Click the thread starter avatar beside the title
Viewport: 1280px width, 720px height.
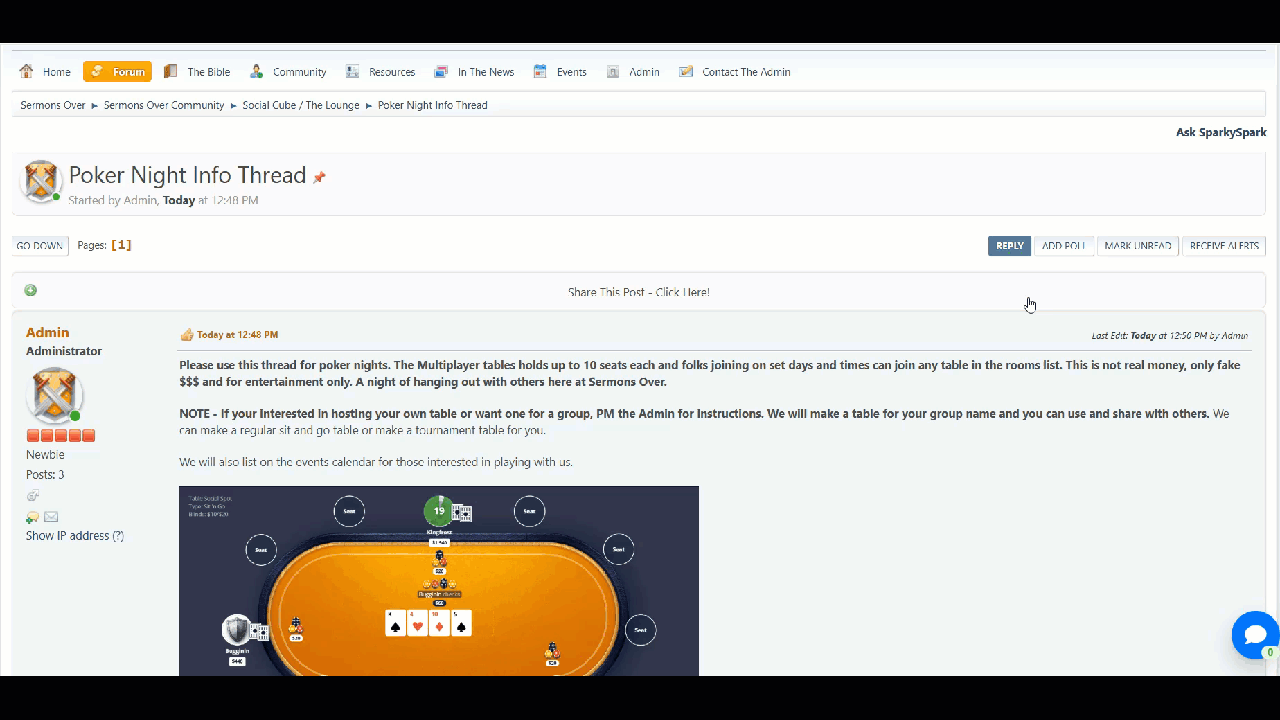click(x=41, y=181)
